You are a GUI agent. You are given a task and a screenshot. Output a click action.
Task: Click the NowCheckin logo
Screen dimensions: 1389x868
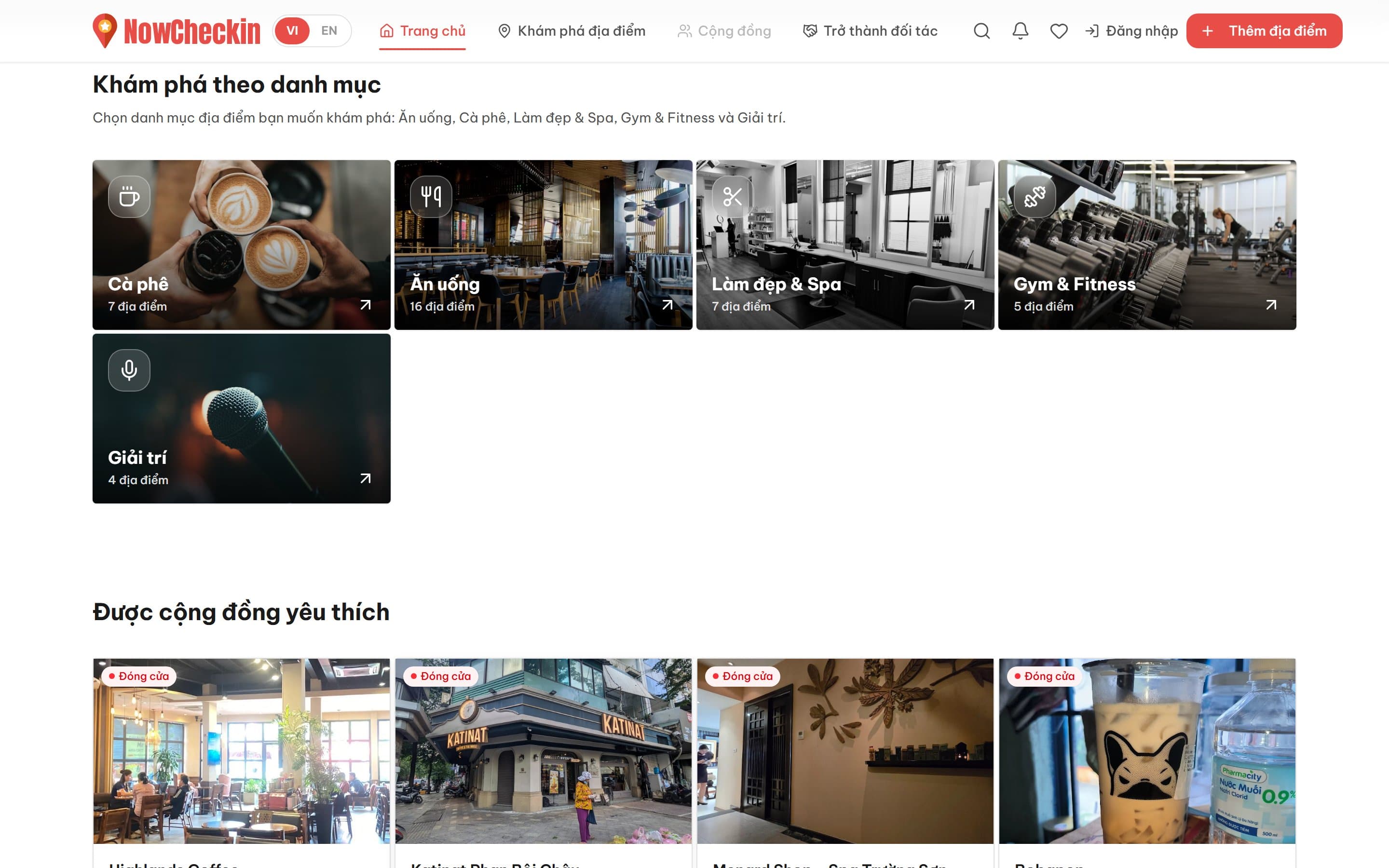[x=176, y=31]
